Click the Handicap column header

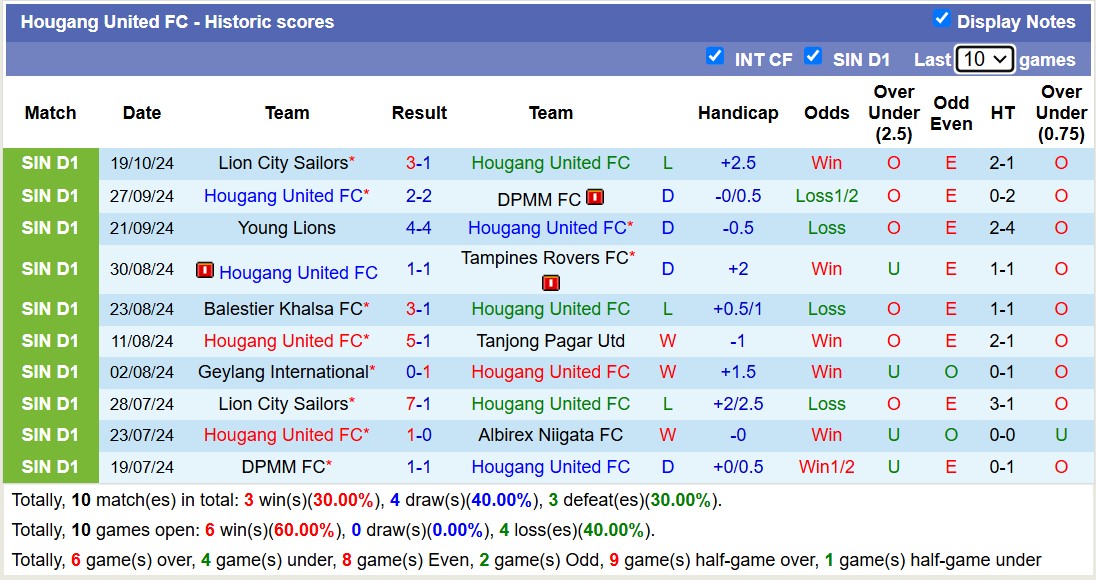[x=738, y=113]
